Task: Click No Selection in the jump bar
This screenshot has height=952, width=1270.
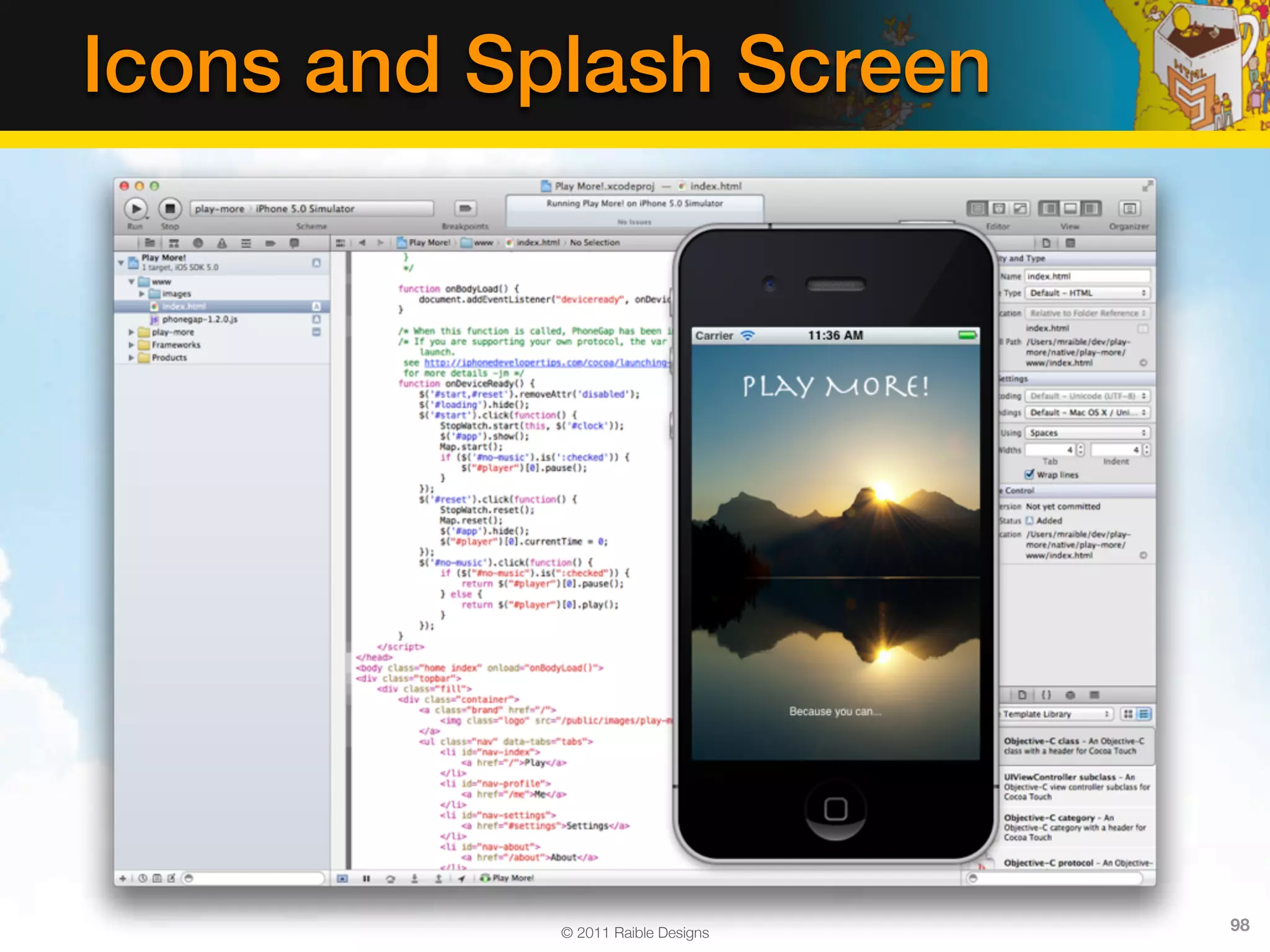Action: (x=595, y=243)
